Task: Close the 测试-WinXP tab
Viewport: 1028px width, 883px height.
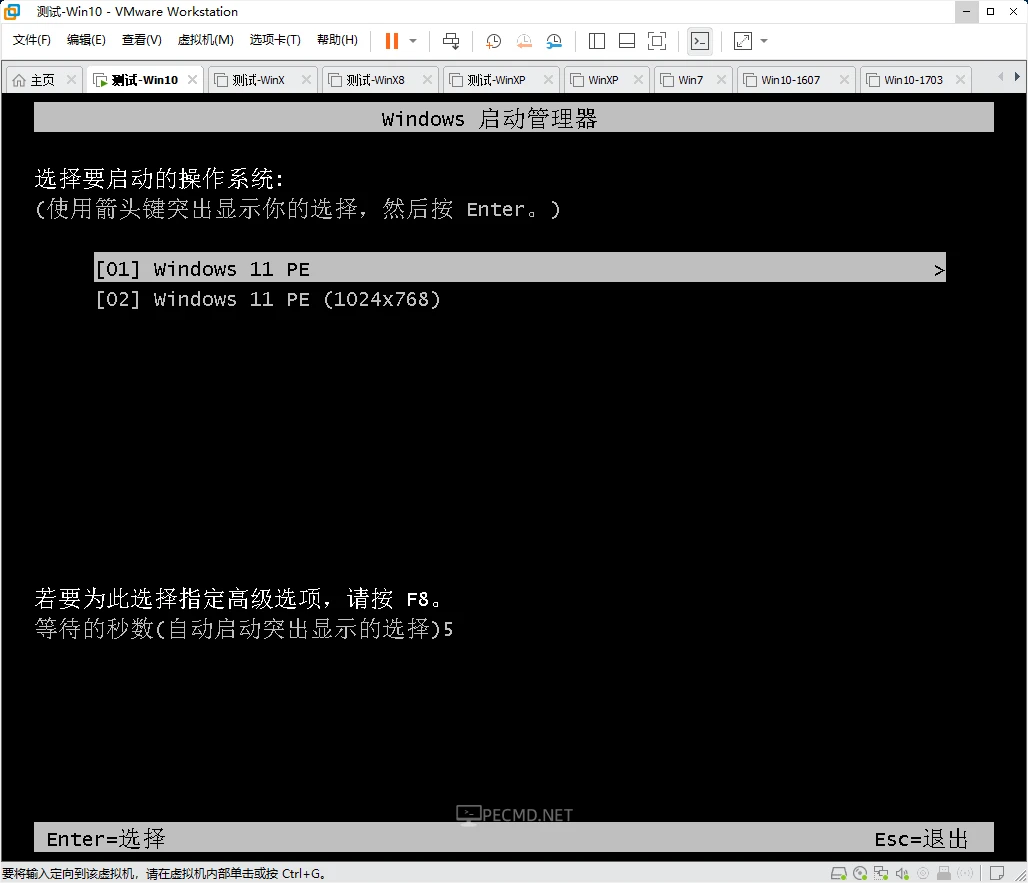Action: [x=548, y=79]
